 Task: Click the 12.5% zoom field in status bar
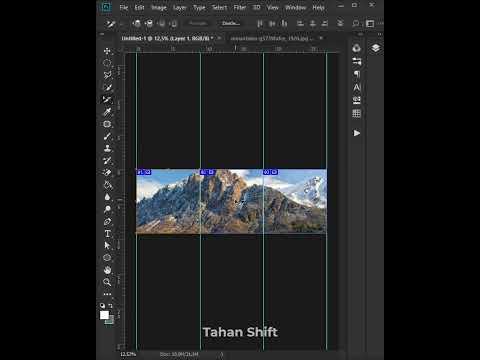pyautogui.click(x=128, y=354)
